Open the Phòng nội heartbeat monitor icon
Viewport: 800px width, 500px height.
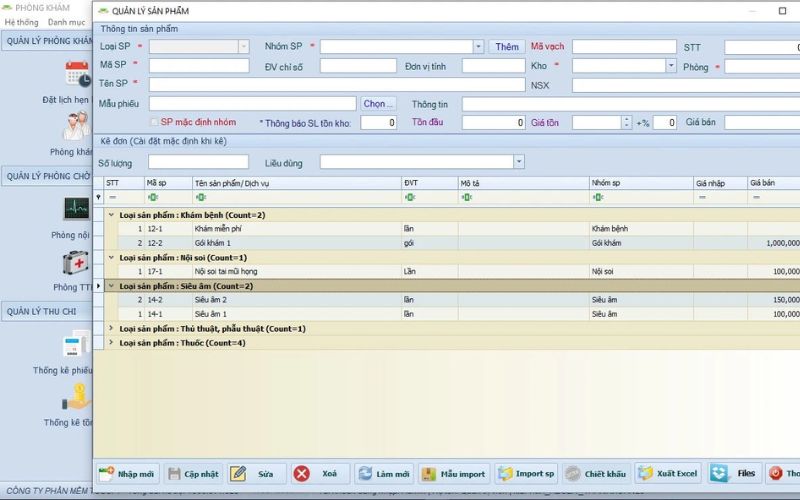pyautogui.click(x=77, y=209)
